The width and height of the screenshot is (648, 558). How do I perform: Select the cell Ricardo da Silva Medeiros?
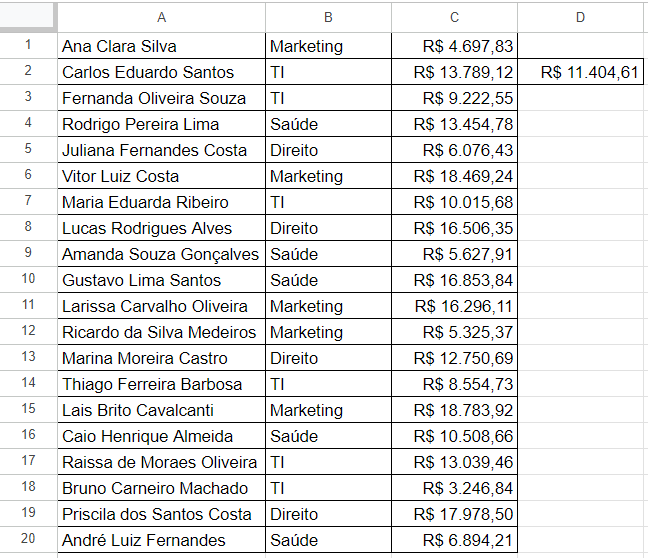[x=159, y=332]
